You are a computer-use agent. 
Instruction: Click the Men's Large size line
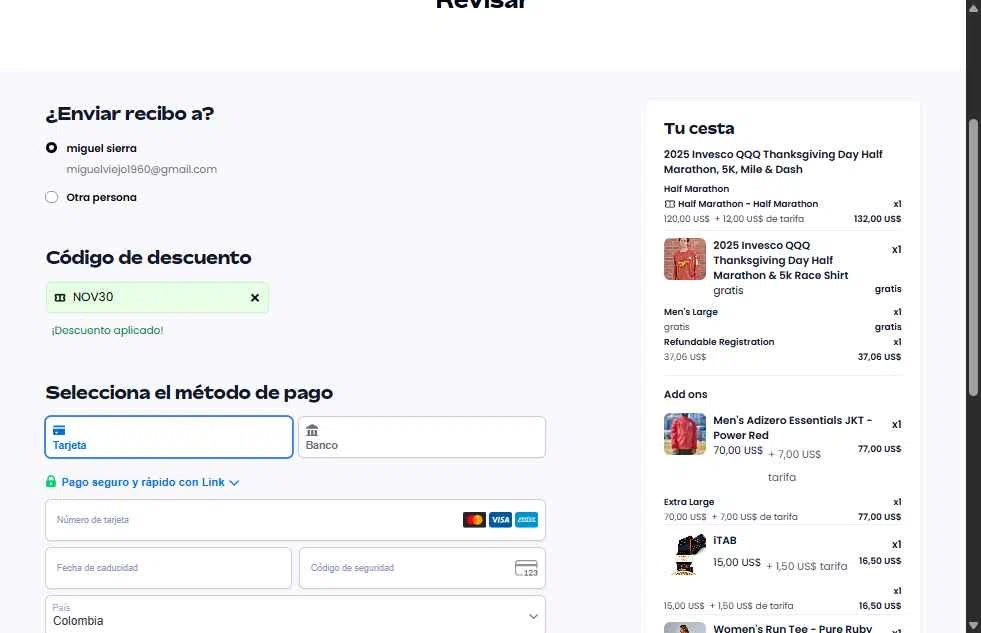point(691,312)
